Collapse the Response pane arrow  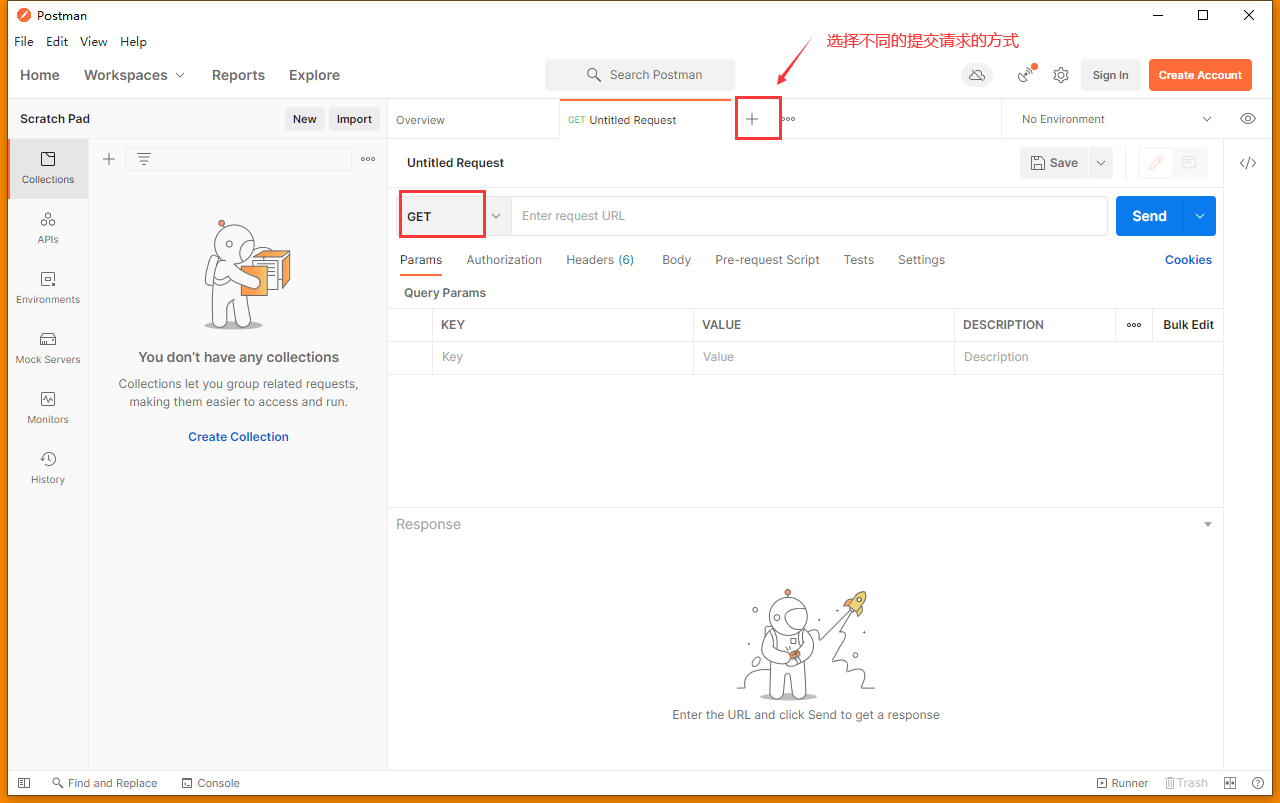click(x=1208, y=525)
